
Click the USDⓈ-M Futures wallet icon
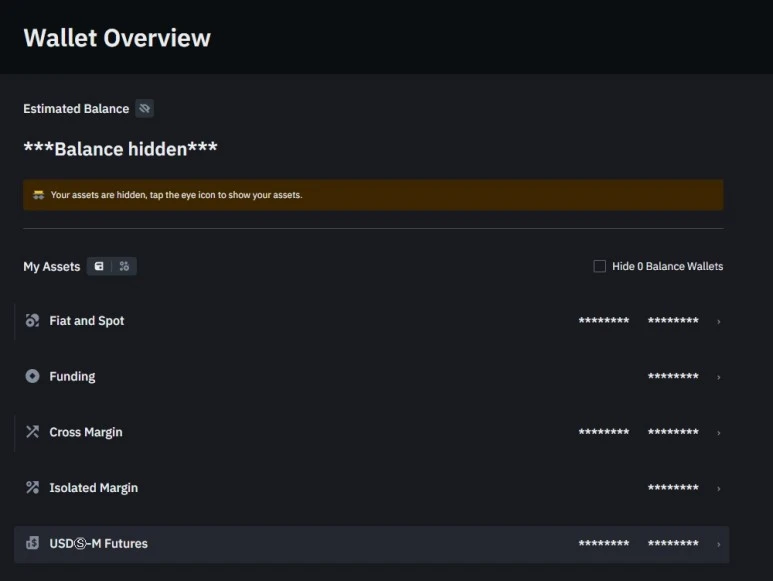(x=32, y=543)
